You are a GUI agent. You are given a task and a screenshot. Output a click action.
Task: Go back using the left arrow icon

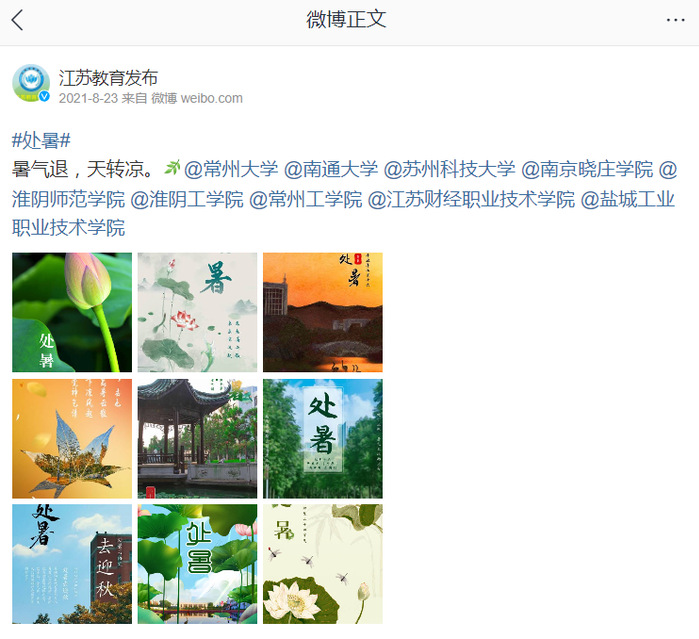(x=17, y=20)
